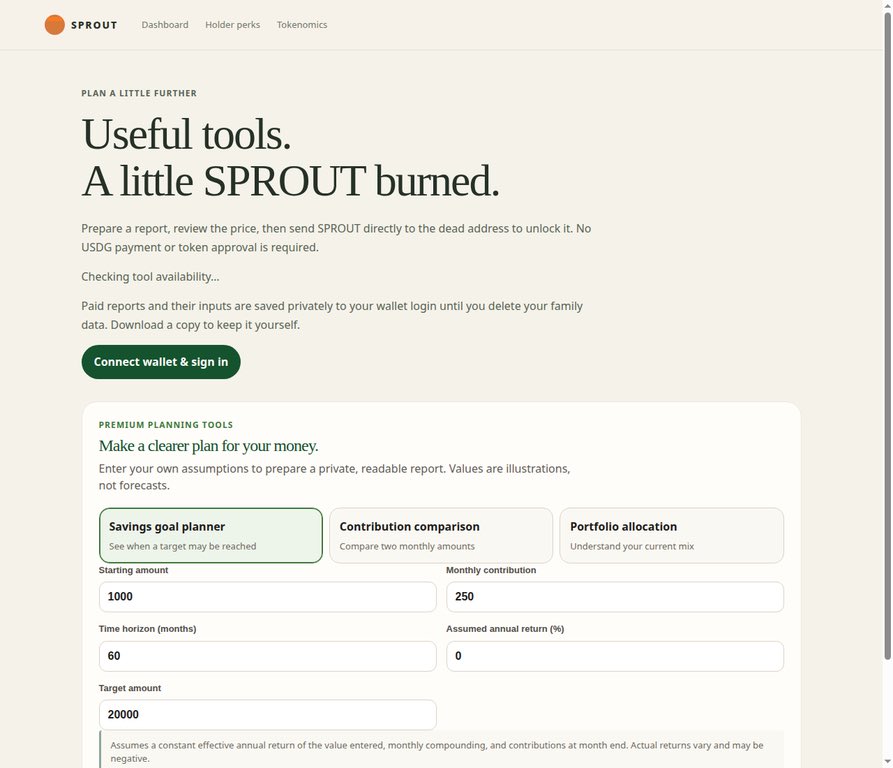Click Connect wallet & sign in button
Screen dimensions: 893x768
pyautogui.click(x=161, y=362)
